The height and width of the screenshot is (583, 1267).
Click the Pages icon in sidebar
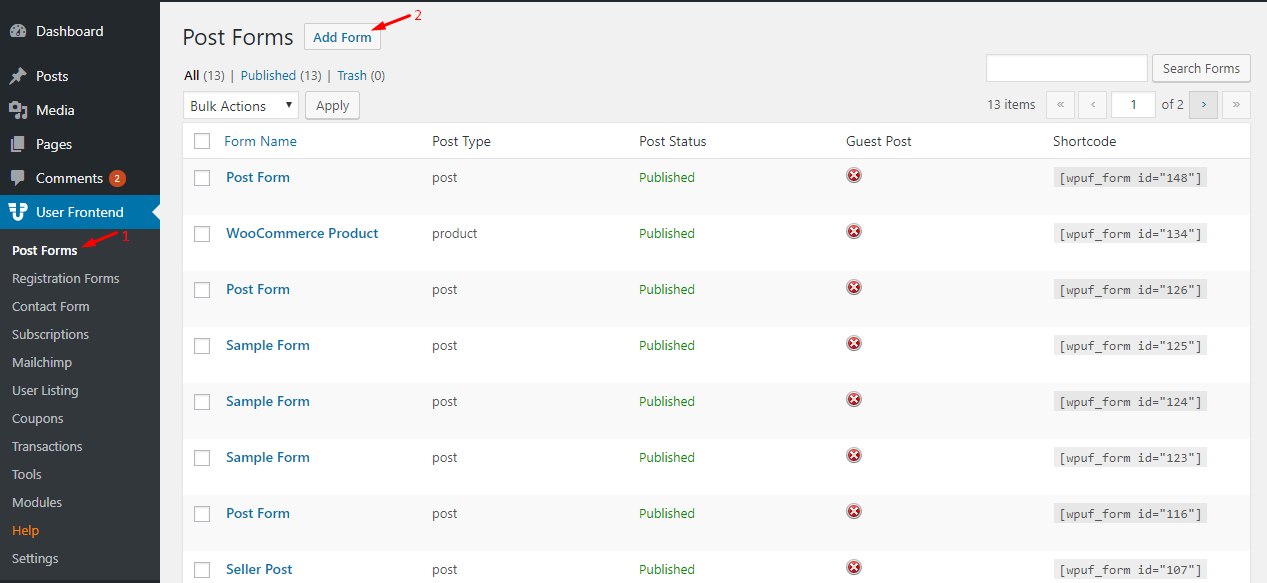[x=18, y=144]
